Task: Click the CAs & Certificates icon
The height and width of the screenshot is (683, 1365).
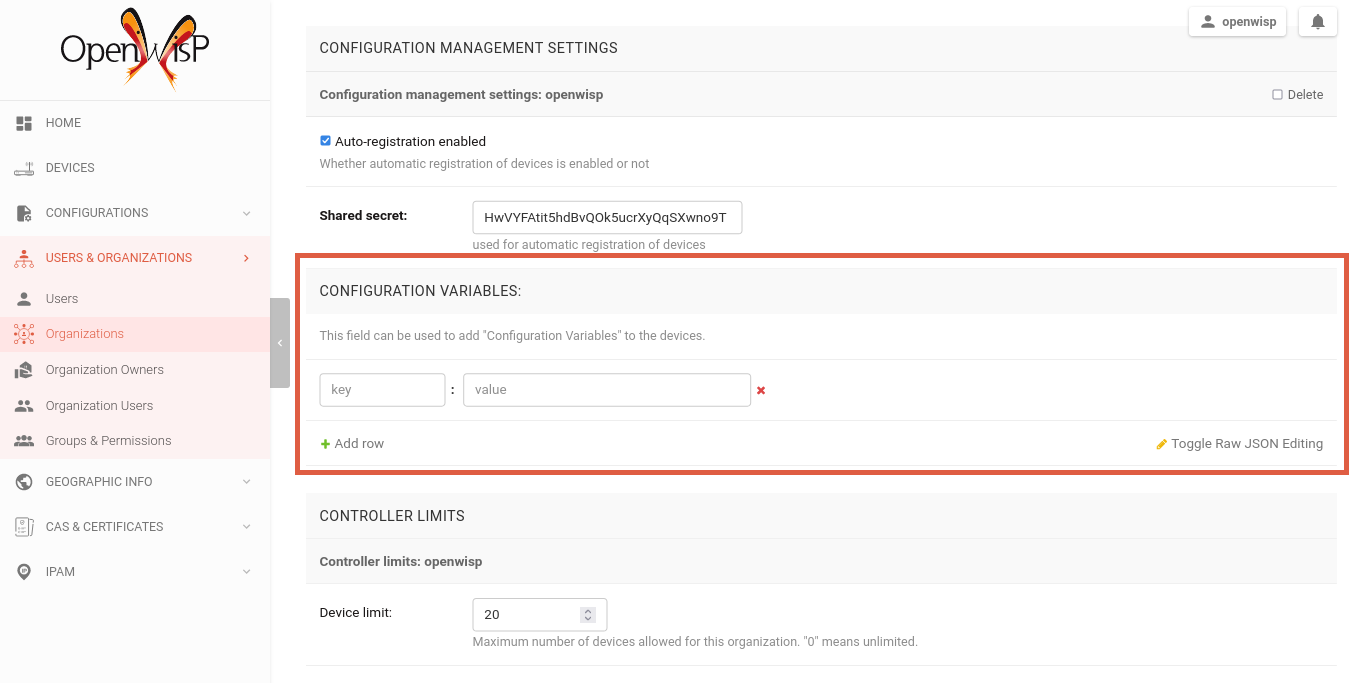Action: [x=25, y=527]
